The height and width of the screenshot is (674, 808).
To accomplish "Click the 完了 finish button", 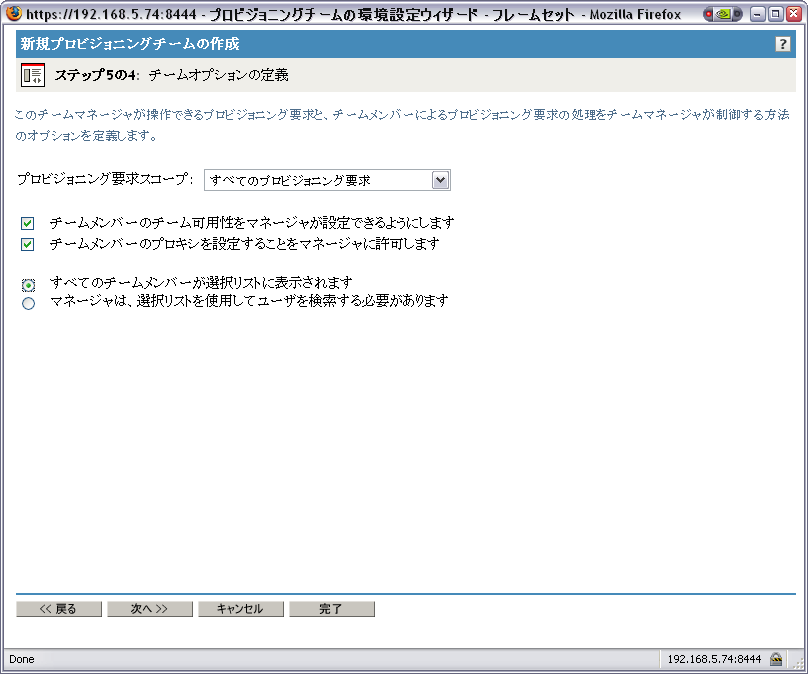I will tap(332, 609).
